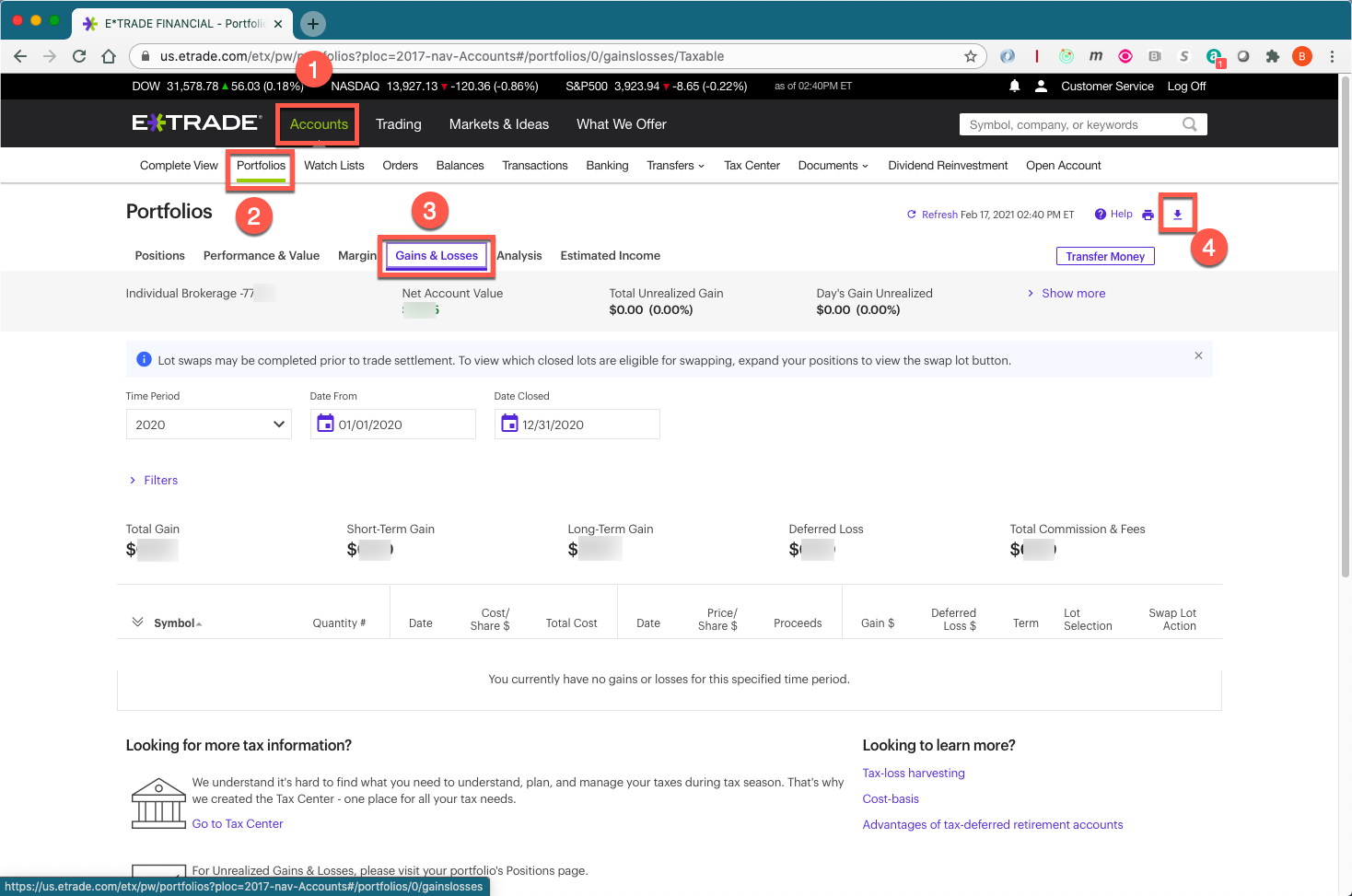Click the browser back arrow
1352x896 pixels.
click(20, 56)
